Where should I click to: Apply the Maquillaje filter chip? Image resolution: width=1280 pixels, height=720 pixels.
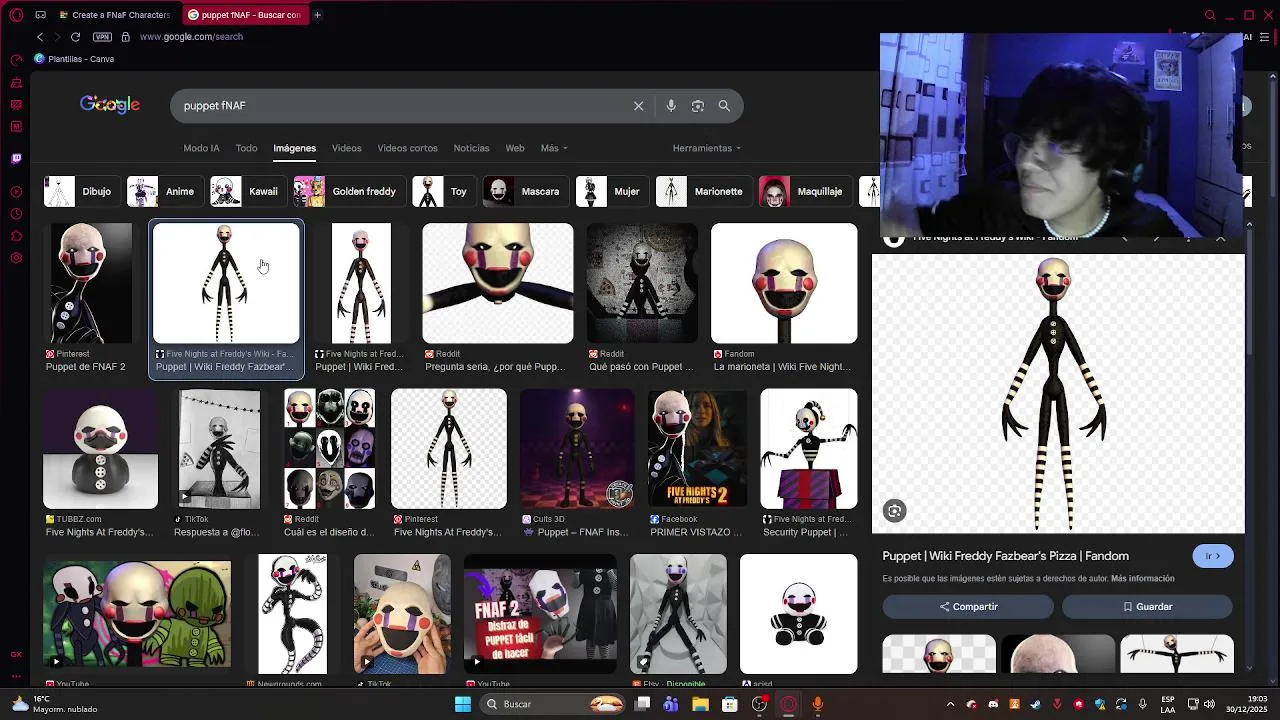[x=805, y=191]
